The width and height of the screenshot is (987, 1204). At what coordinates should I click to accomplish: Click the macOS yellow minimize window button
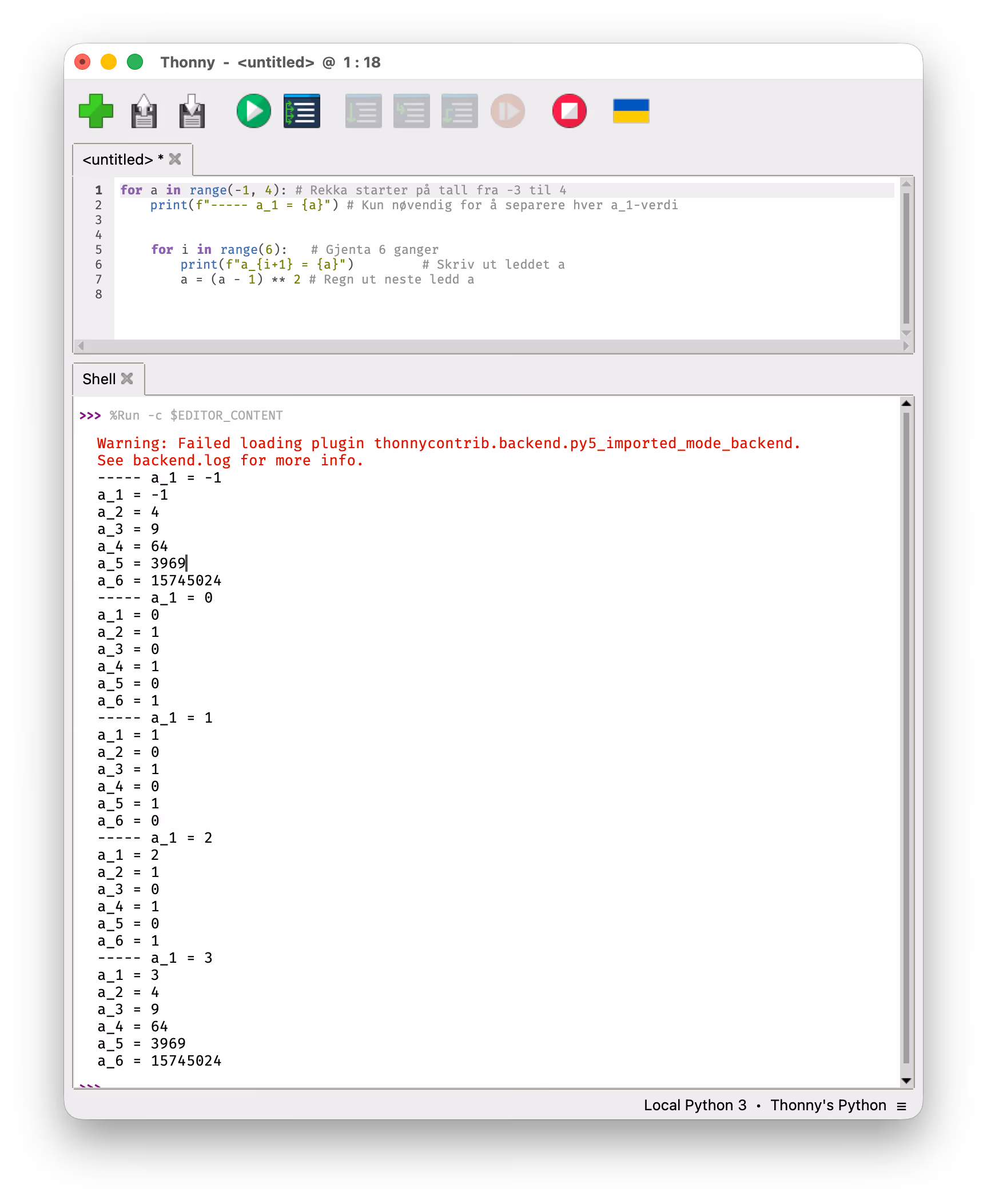pos(109,62)
